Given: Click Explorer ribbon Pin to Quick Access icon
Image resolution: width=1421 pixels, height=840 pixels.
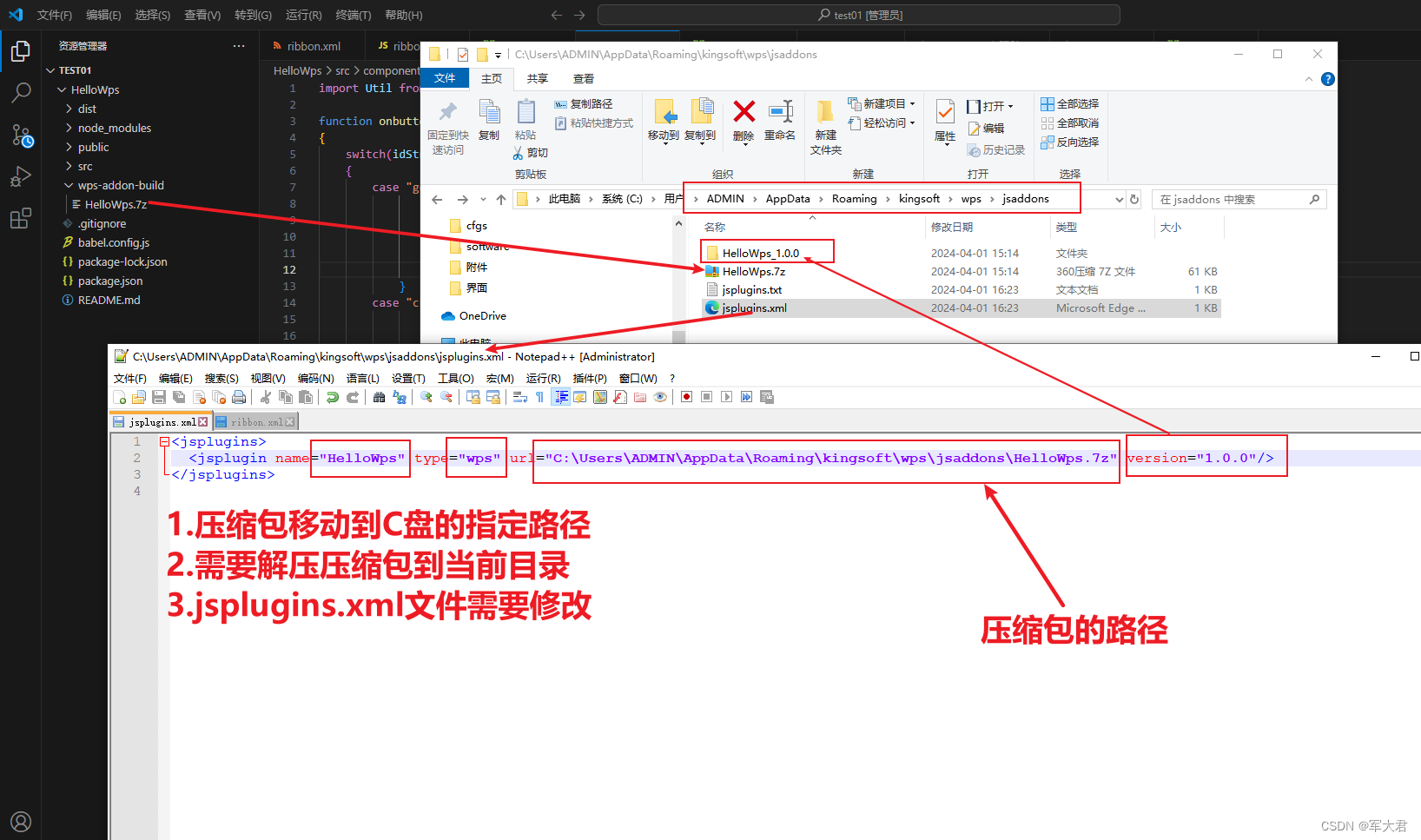Looking at the screenshot, I should pos(448,111).
